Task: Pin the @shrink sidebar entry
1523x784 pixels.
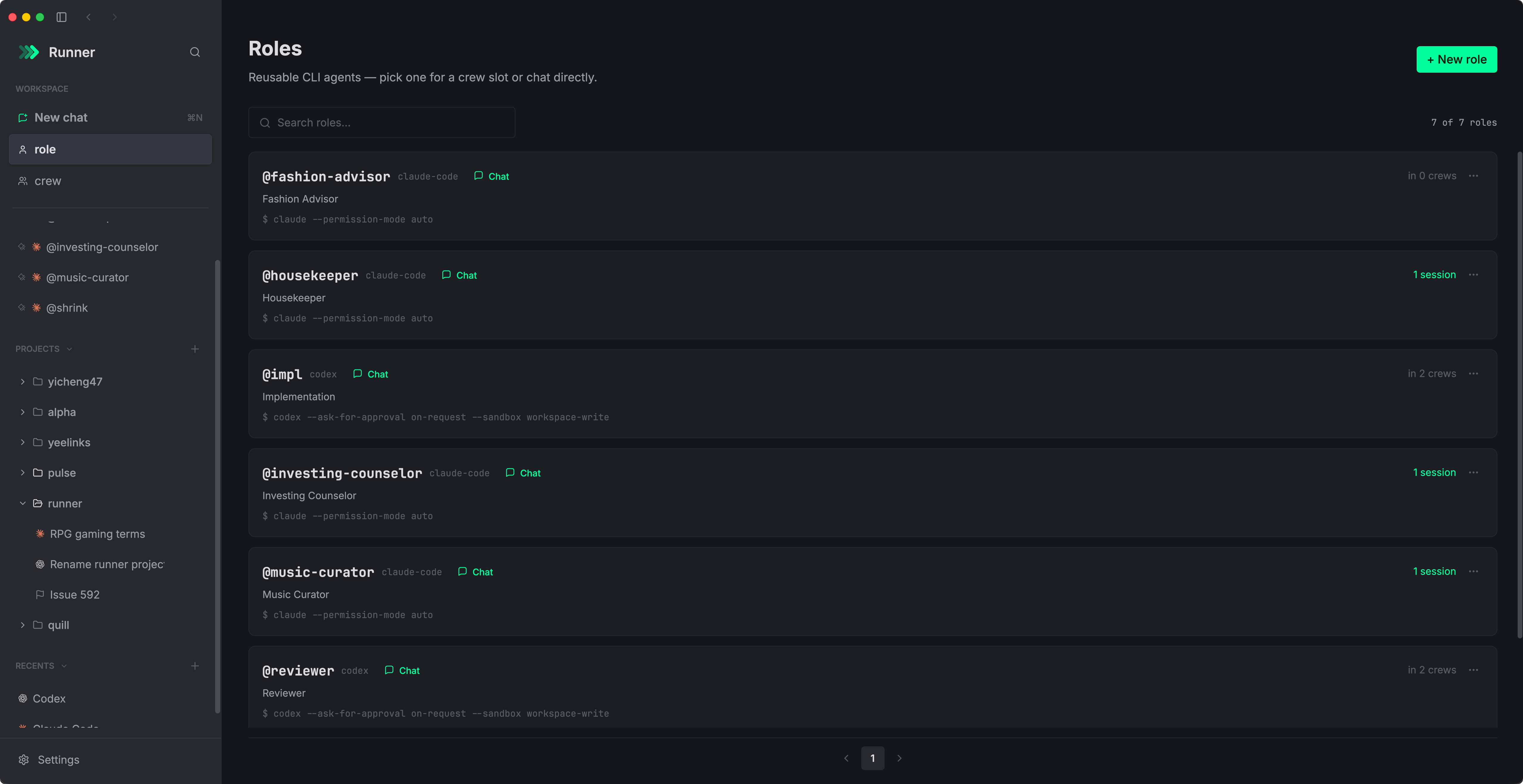Action: 22,307
